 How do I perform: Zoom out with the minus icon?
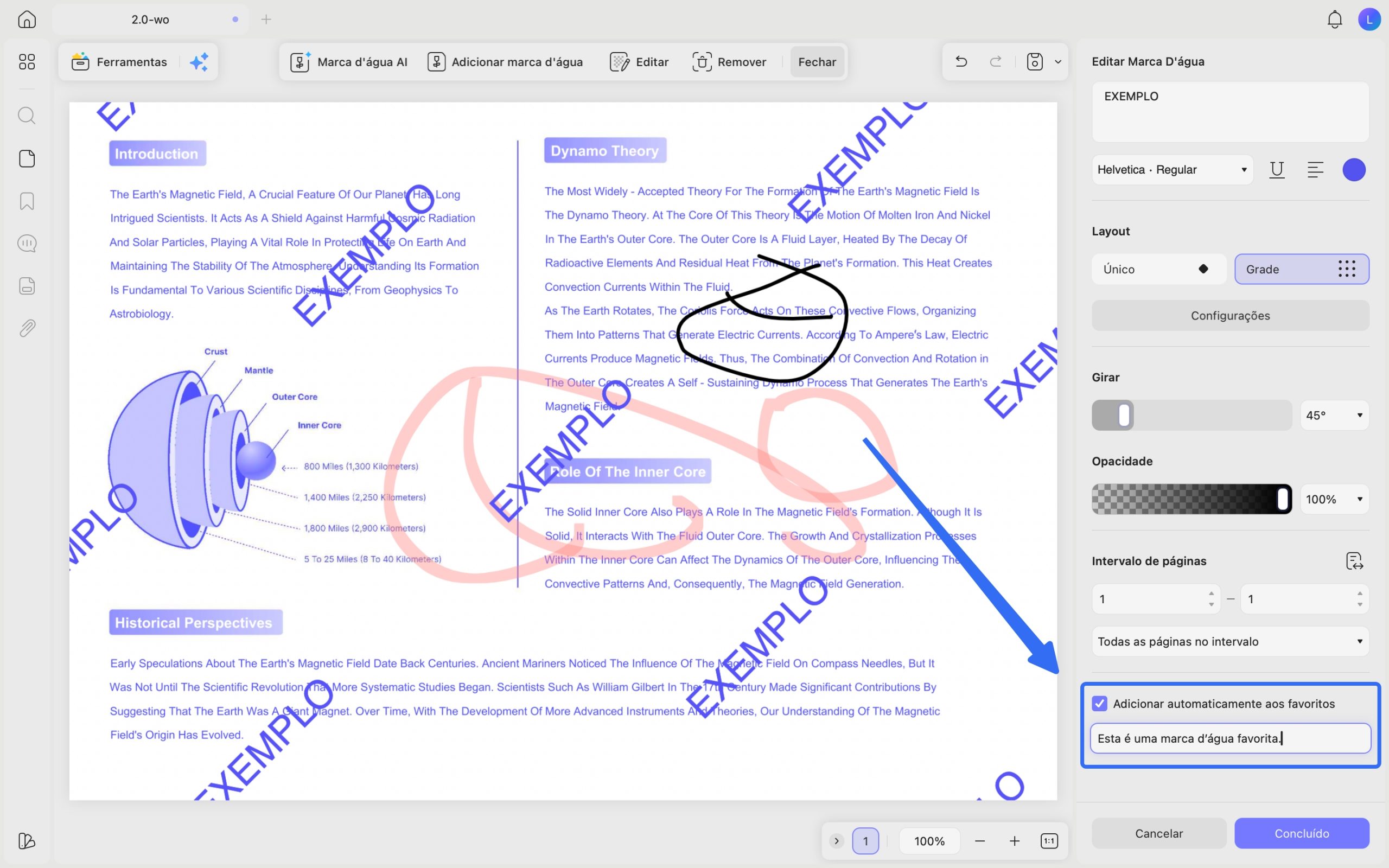click(980, 841)
